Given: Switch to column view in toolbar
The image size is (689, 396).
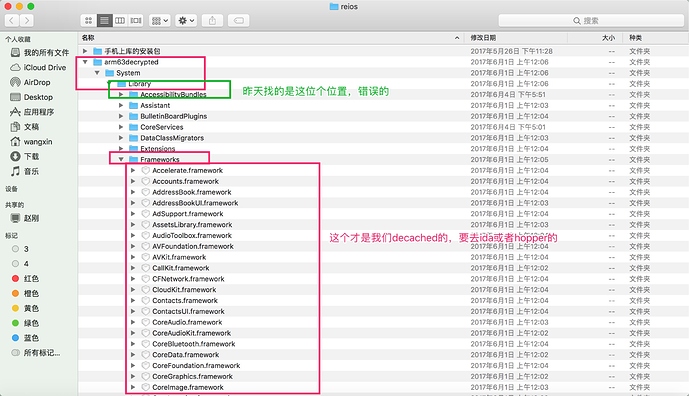Looking at the screenshot, I should coord(120,20).
